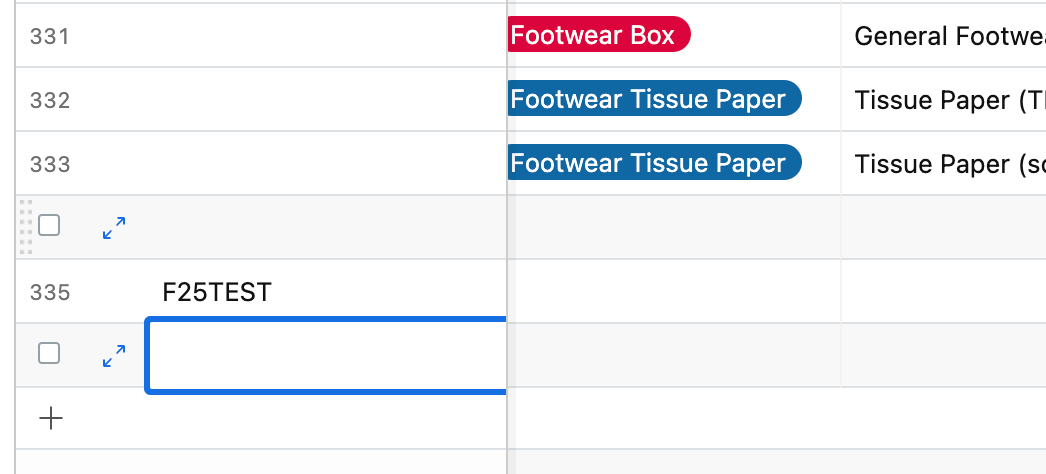Grab the dotted drag handle on the hovered row
This screenshot has height=474, width=1046.
tap(26, 227)
